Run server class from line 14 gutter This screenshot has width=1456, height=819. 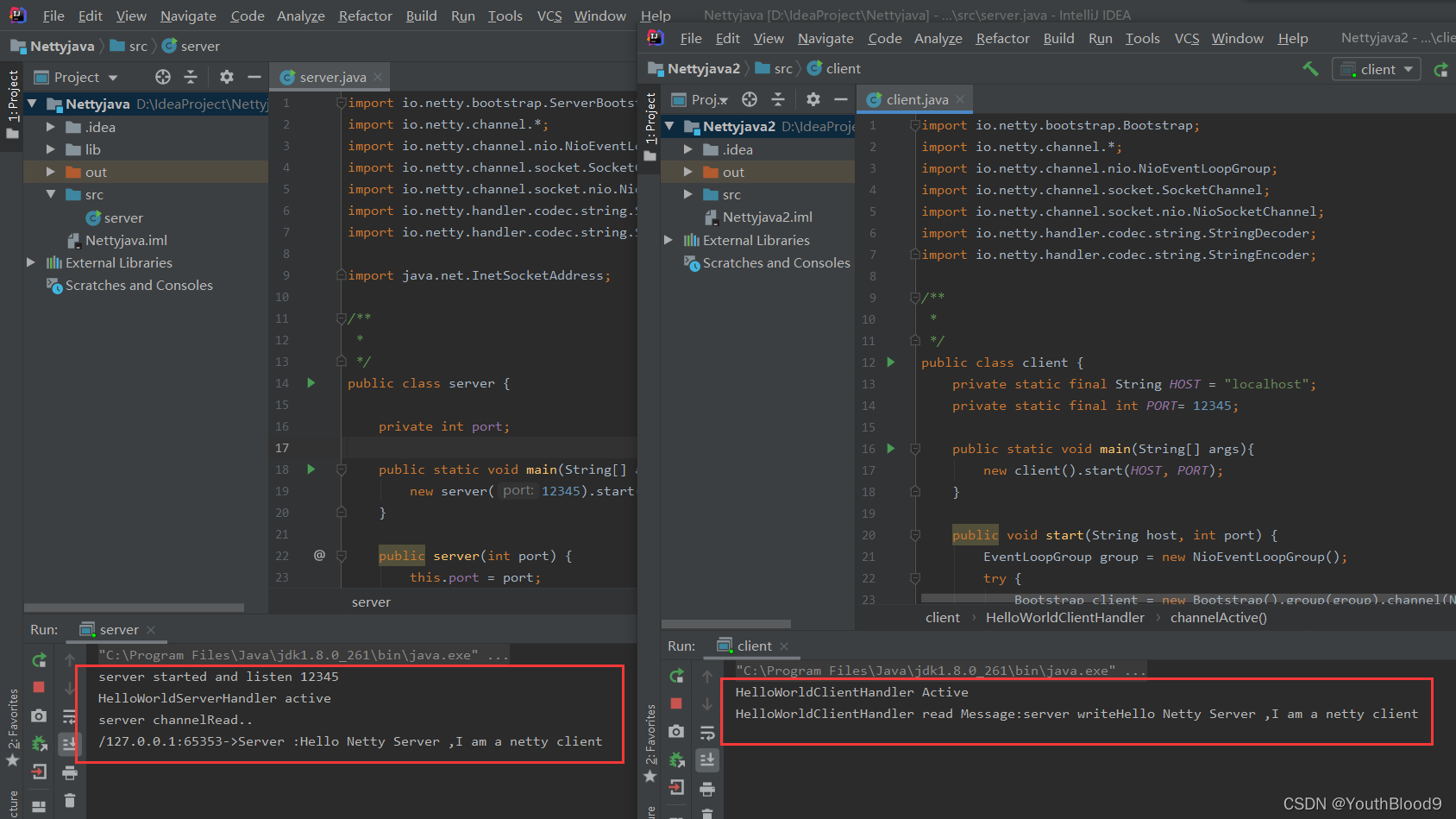coord(311,383)
